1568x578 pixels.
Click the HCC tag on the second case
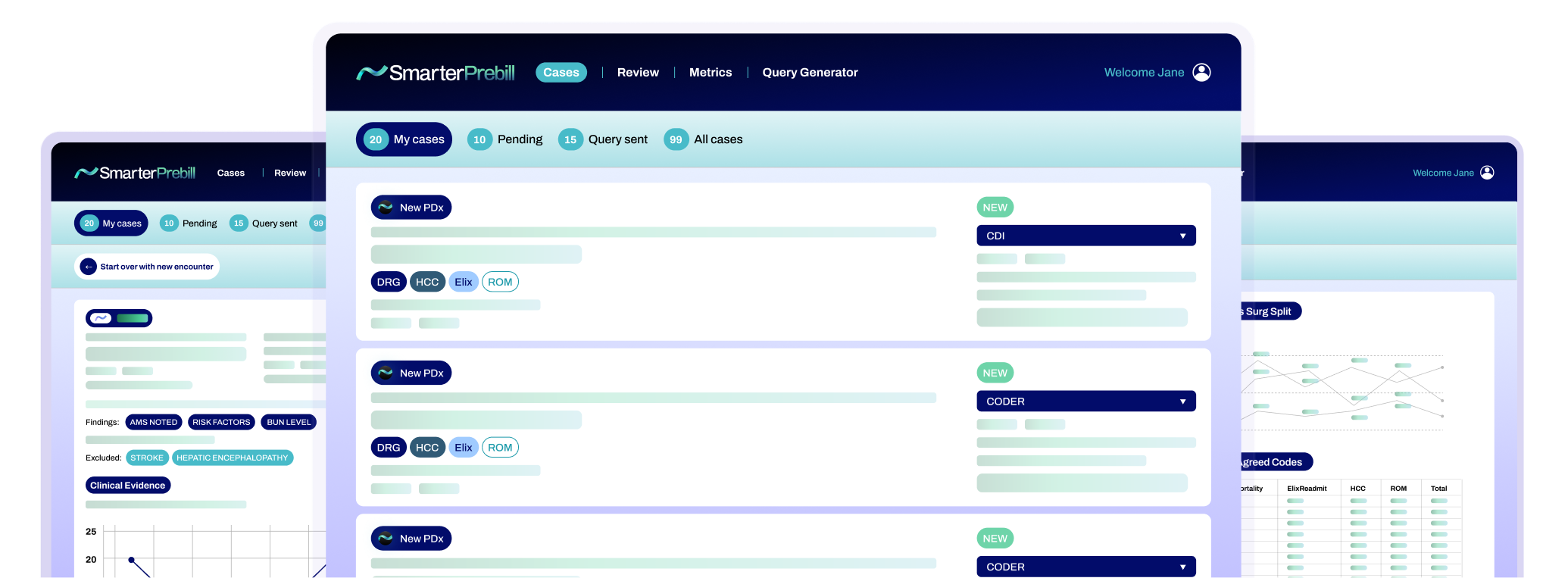[x=427, y=448]
